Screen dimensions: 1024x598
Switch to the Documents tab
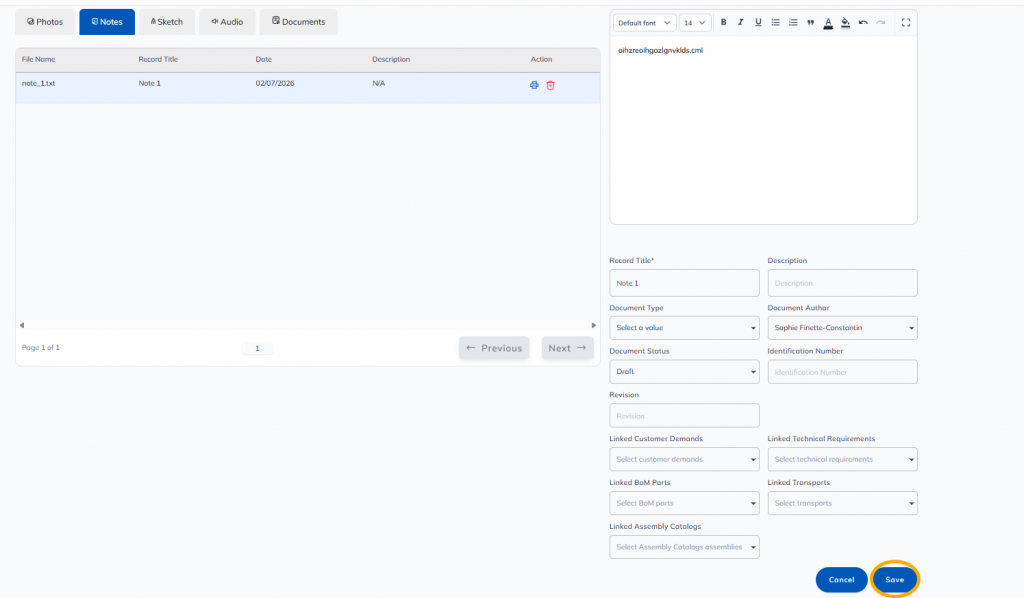(x=298, y=22)
